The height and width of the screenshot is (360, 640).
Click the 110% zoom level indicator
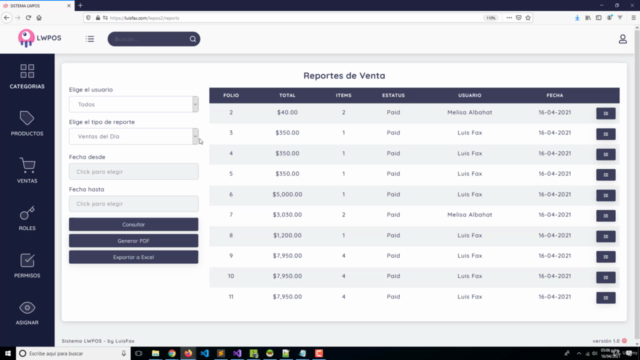[x=491, y=18]
